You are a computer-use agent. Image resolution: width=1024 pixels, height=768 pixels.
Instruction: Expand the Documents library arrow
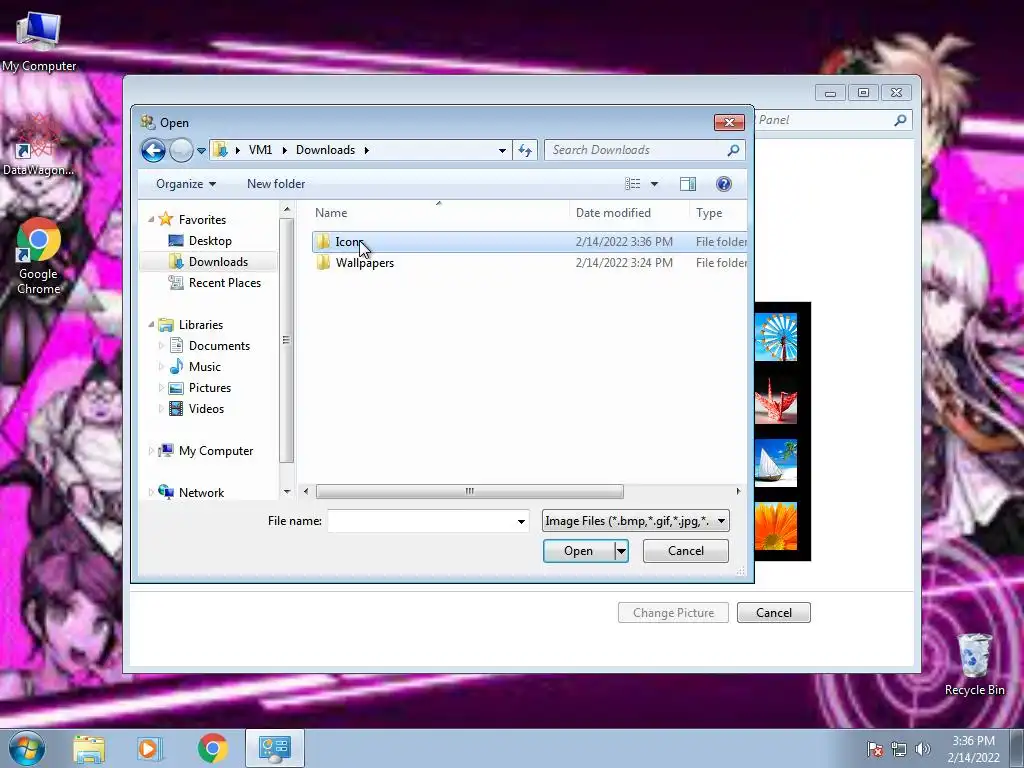(161, 345)
